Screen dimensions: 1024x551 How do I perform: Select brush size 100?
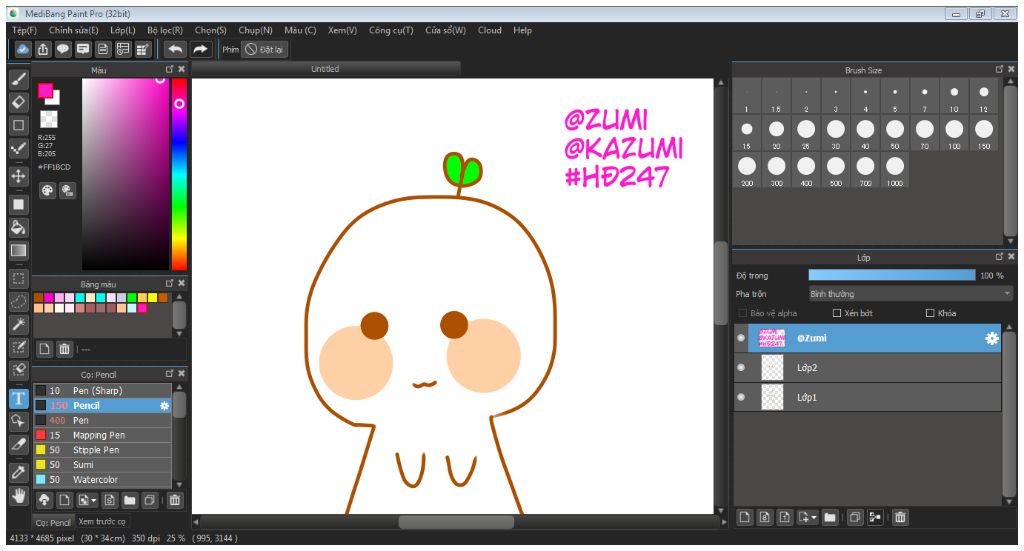(x=954, y=134)
